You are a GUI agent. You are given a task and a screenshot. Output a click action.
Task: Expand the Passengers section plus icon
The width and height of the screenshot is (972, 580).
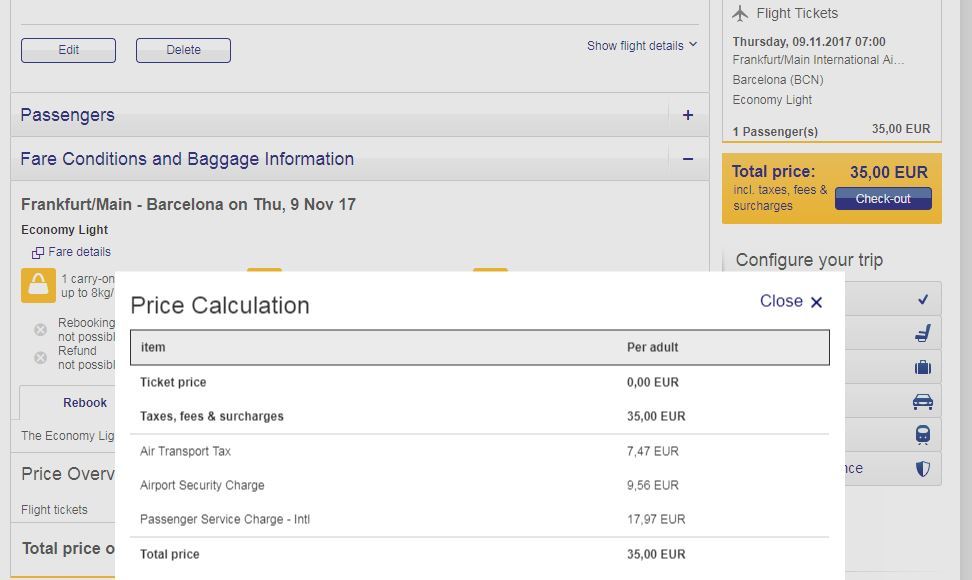687,115
